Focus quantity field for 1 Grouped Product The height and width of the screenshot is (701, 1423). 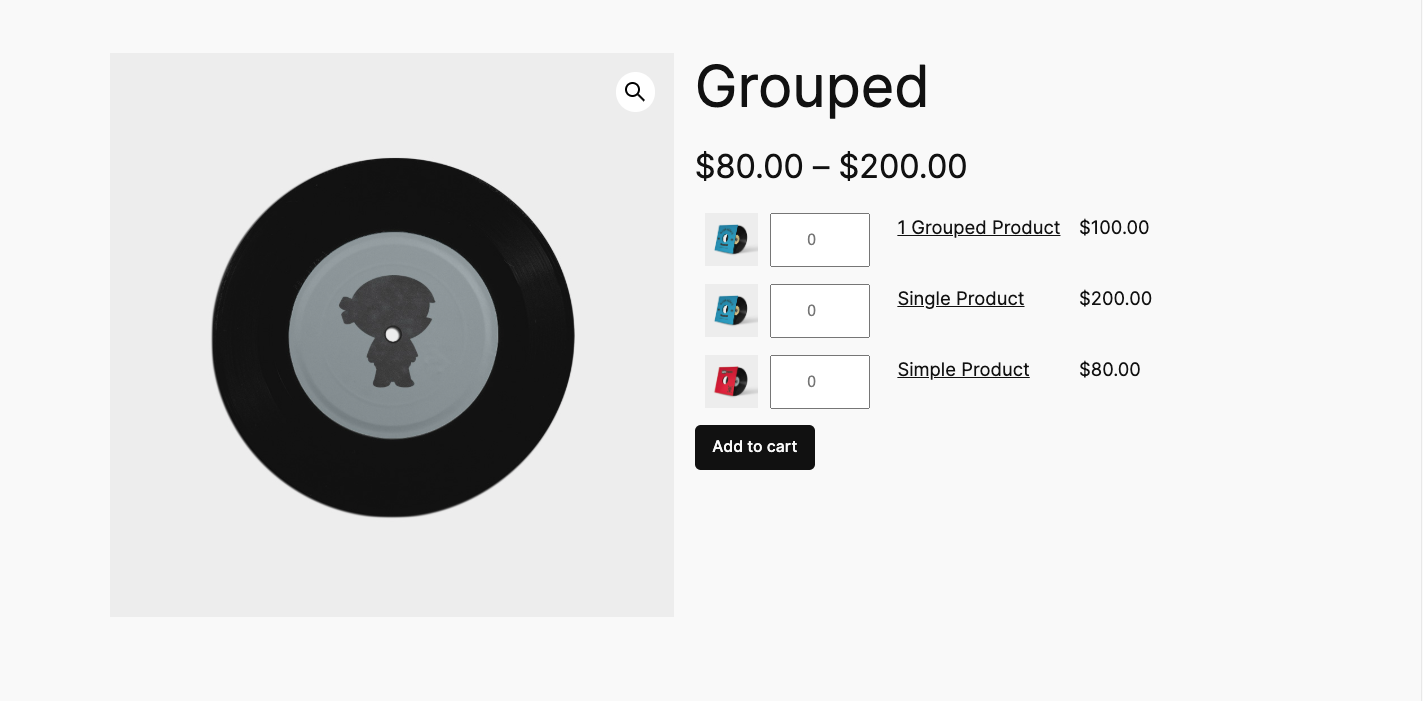819,240
